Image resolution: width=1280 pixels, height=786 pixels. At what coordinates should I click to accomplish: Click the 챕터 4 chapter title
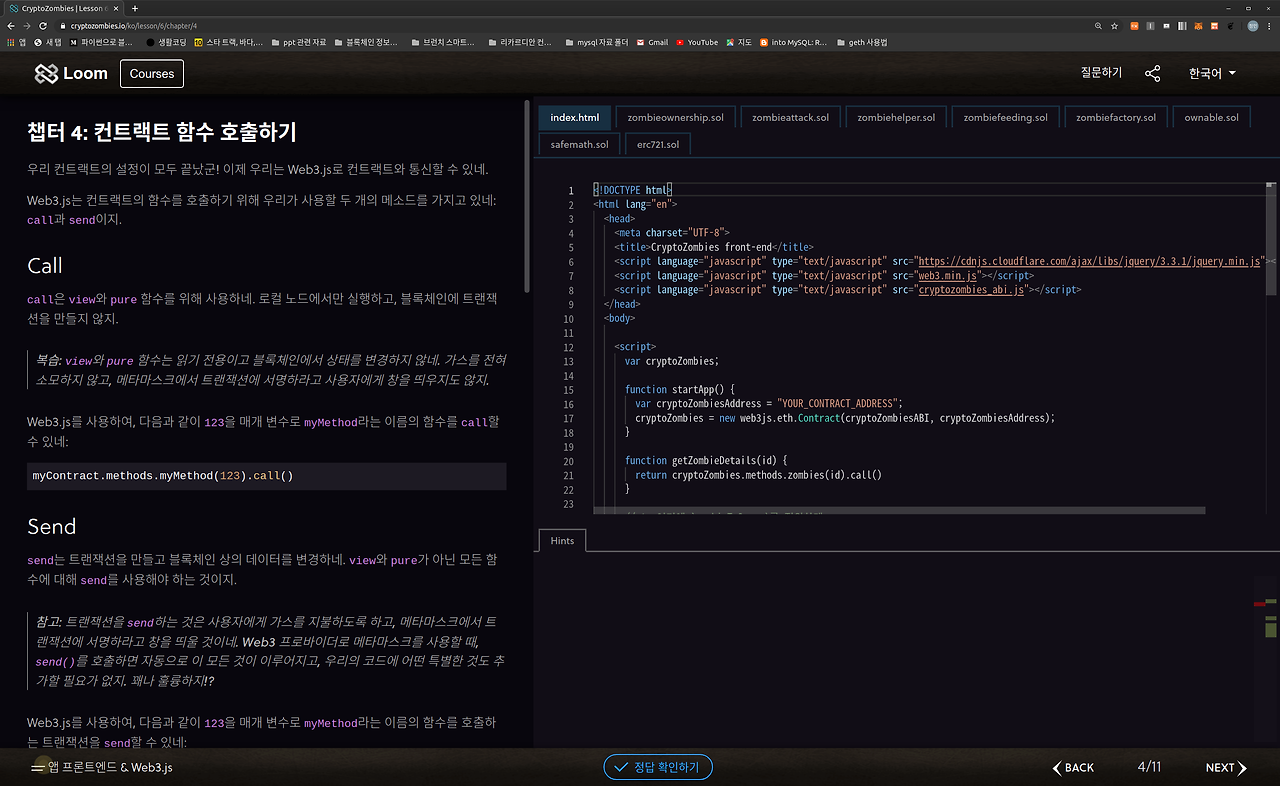click(x=162, y=132)
